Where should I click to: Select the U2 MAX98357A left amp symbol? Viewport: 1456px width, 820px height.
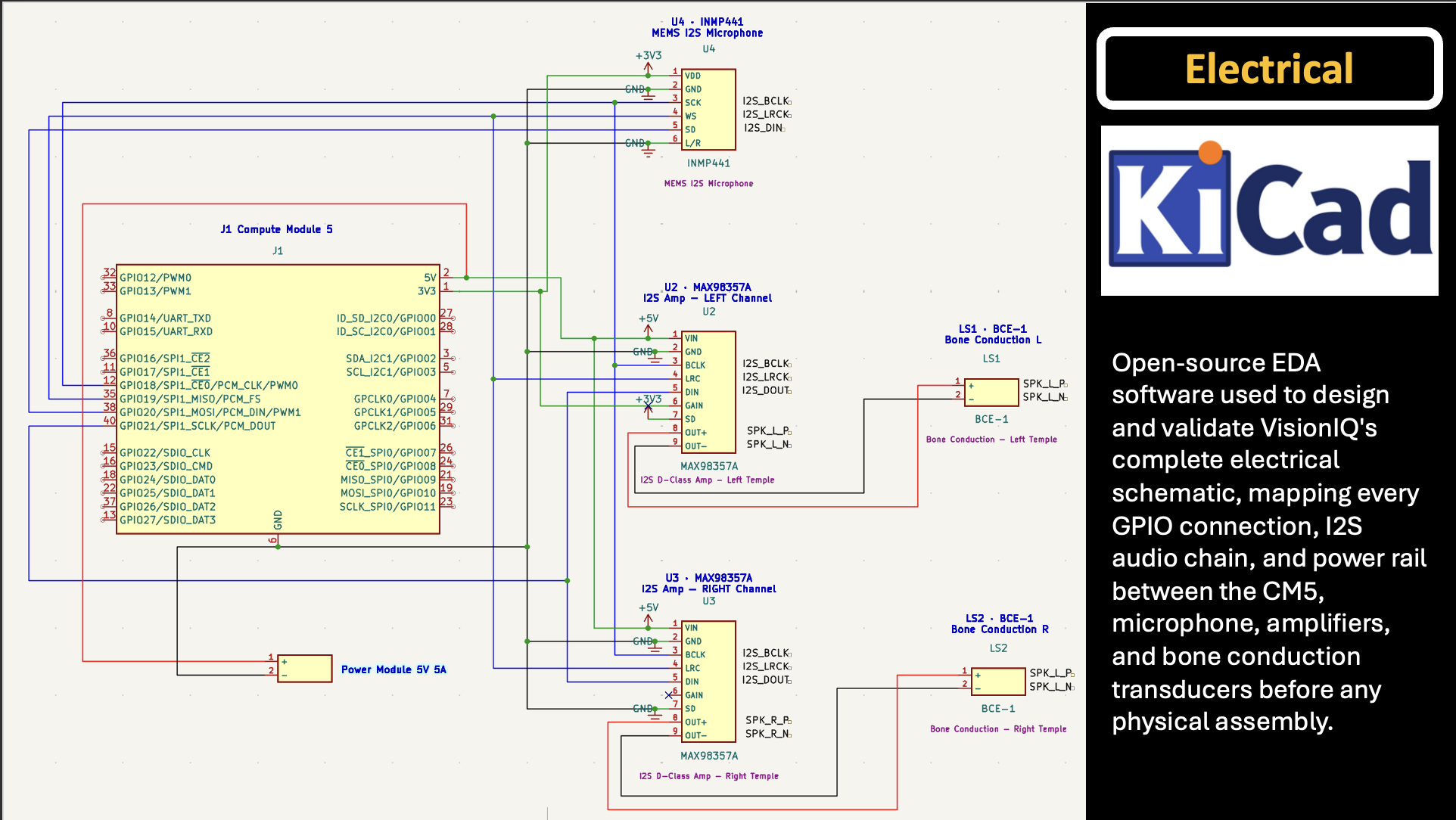click(708, 392)
